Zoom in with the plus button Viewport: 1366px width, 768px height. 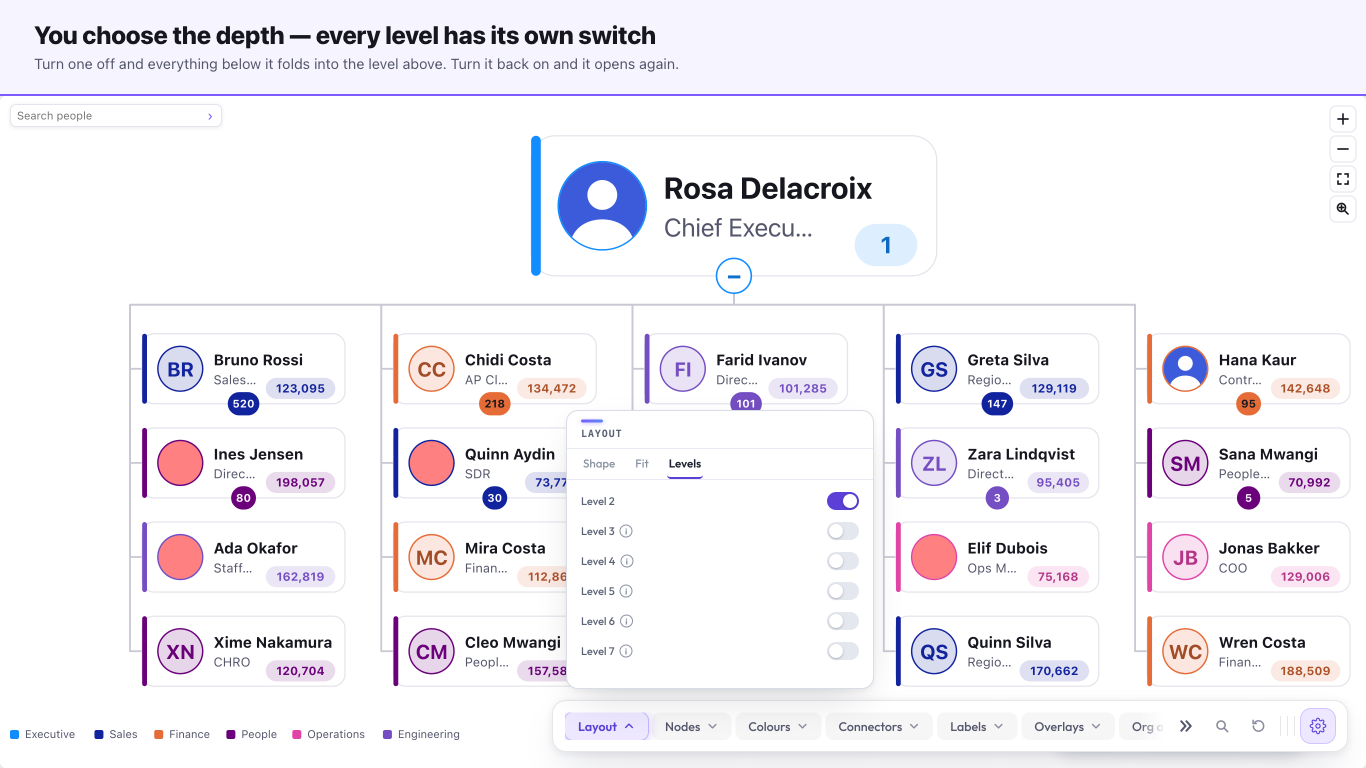(1343, 119)
